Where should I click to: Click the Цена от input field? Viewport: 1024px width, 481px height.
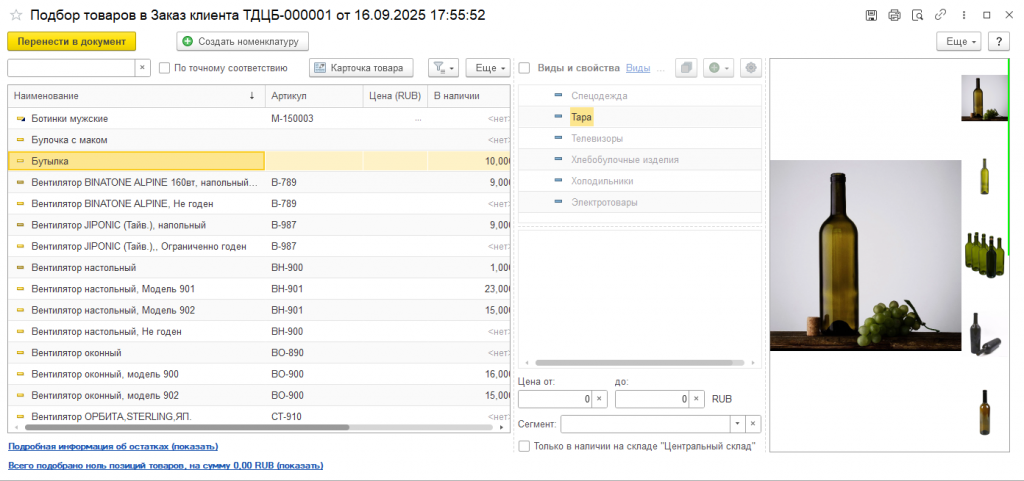(x=555, y=399)
